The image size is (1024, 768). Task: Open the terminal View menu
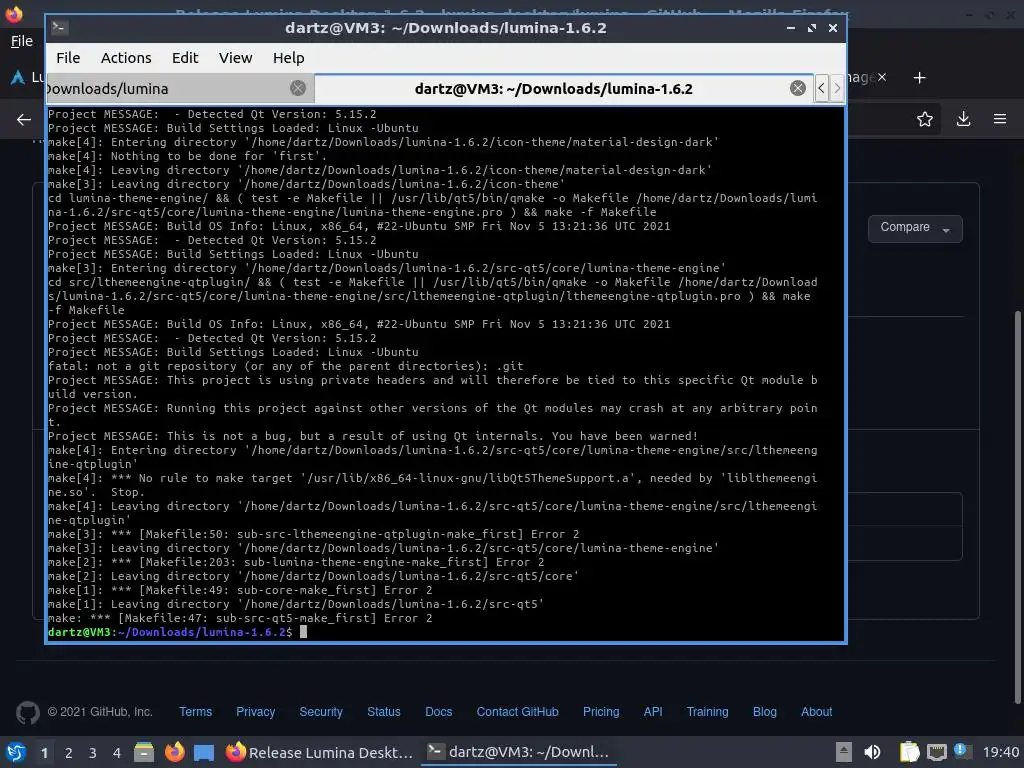(235, 58)
